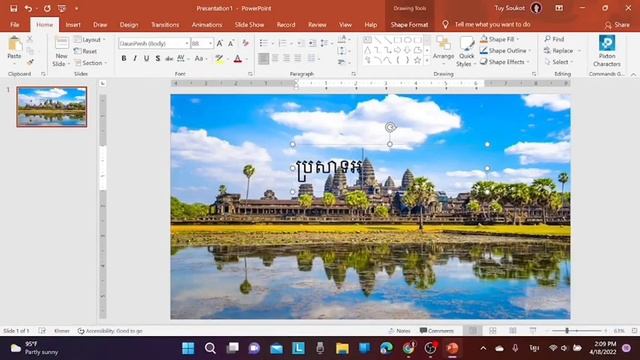Apply the yellow text highlight color

tap(220, 59)
